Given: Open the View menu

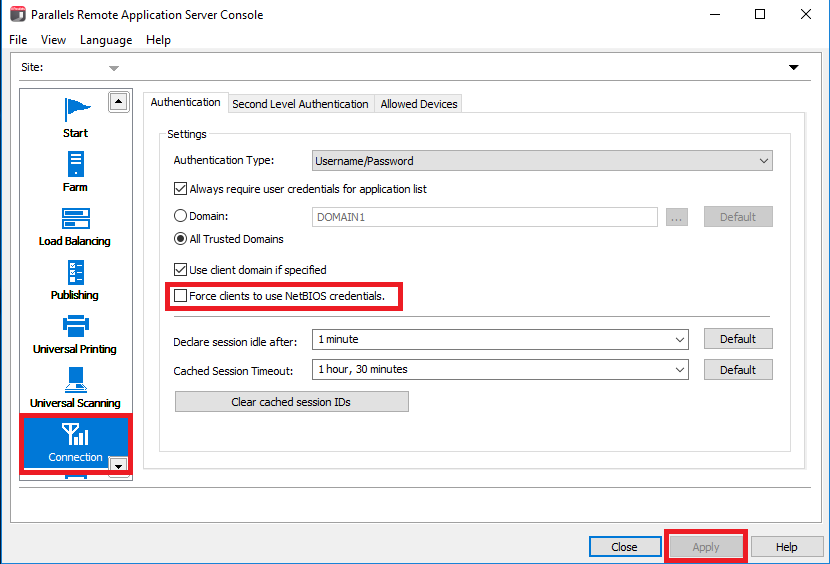Looking at the screenshot, I should tap(53, 40).
